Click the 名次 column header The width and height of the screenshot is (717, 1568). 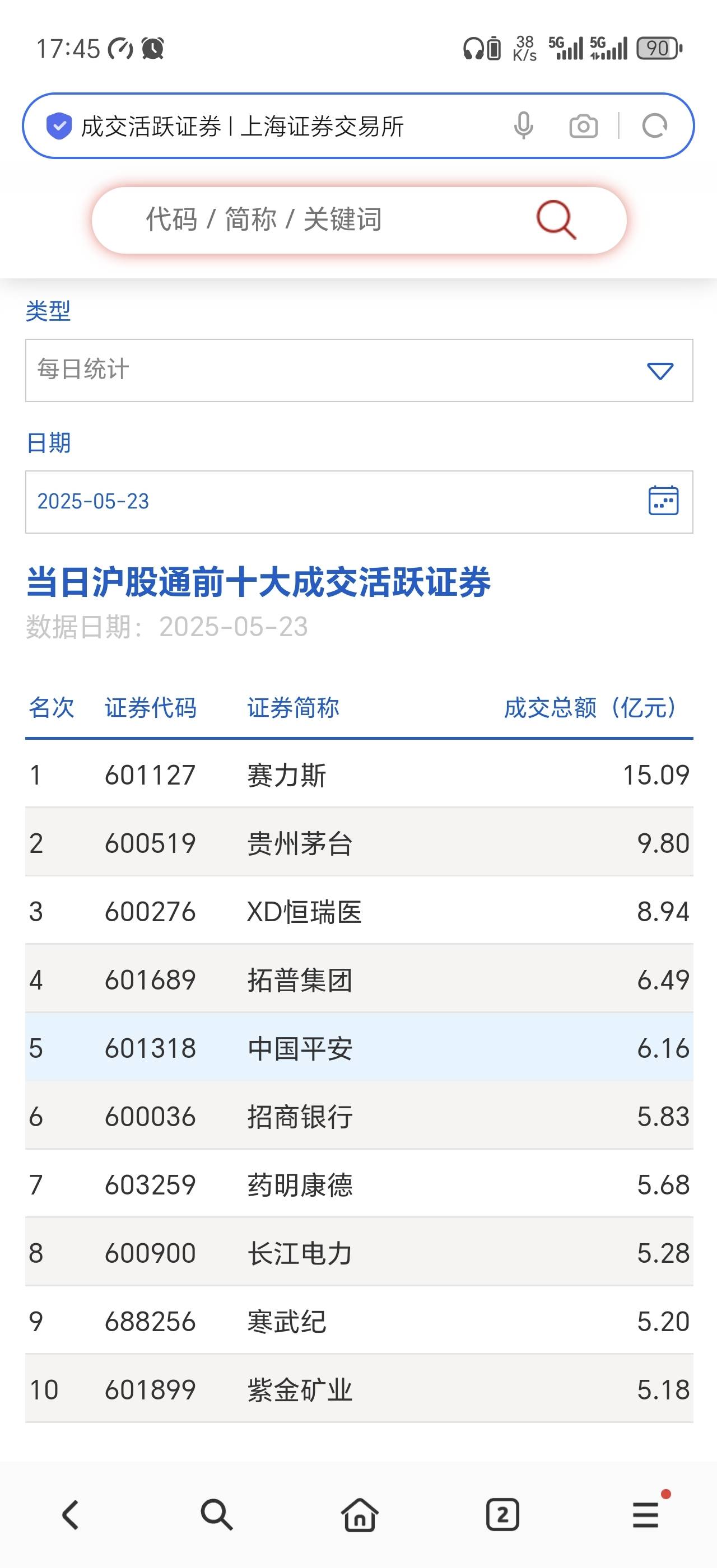(x=51, y=707)
